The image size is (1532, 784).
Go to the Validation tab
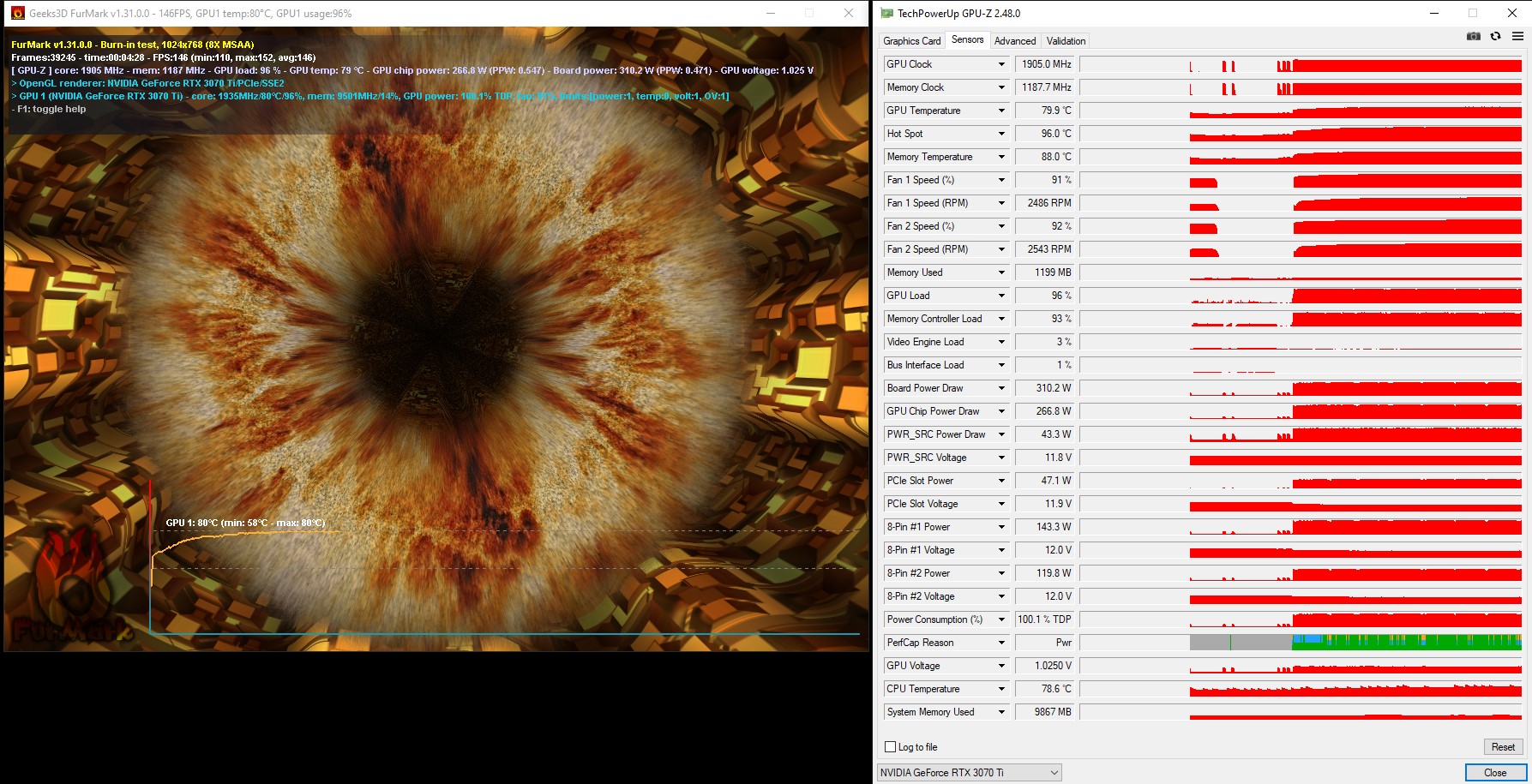(1066, 41)
